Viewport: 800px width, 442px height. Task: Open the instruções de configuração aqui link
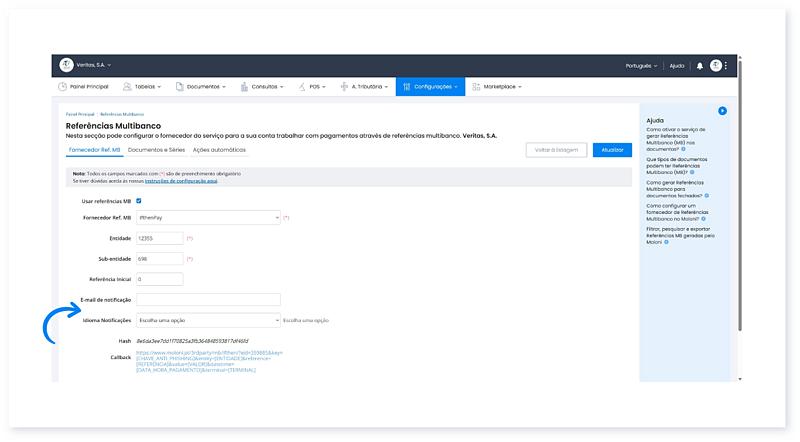tap(181, 181)
